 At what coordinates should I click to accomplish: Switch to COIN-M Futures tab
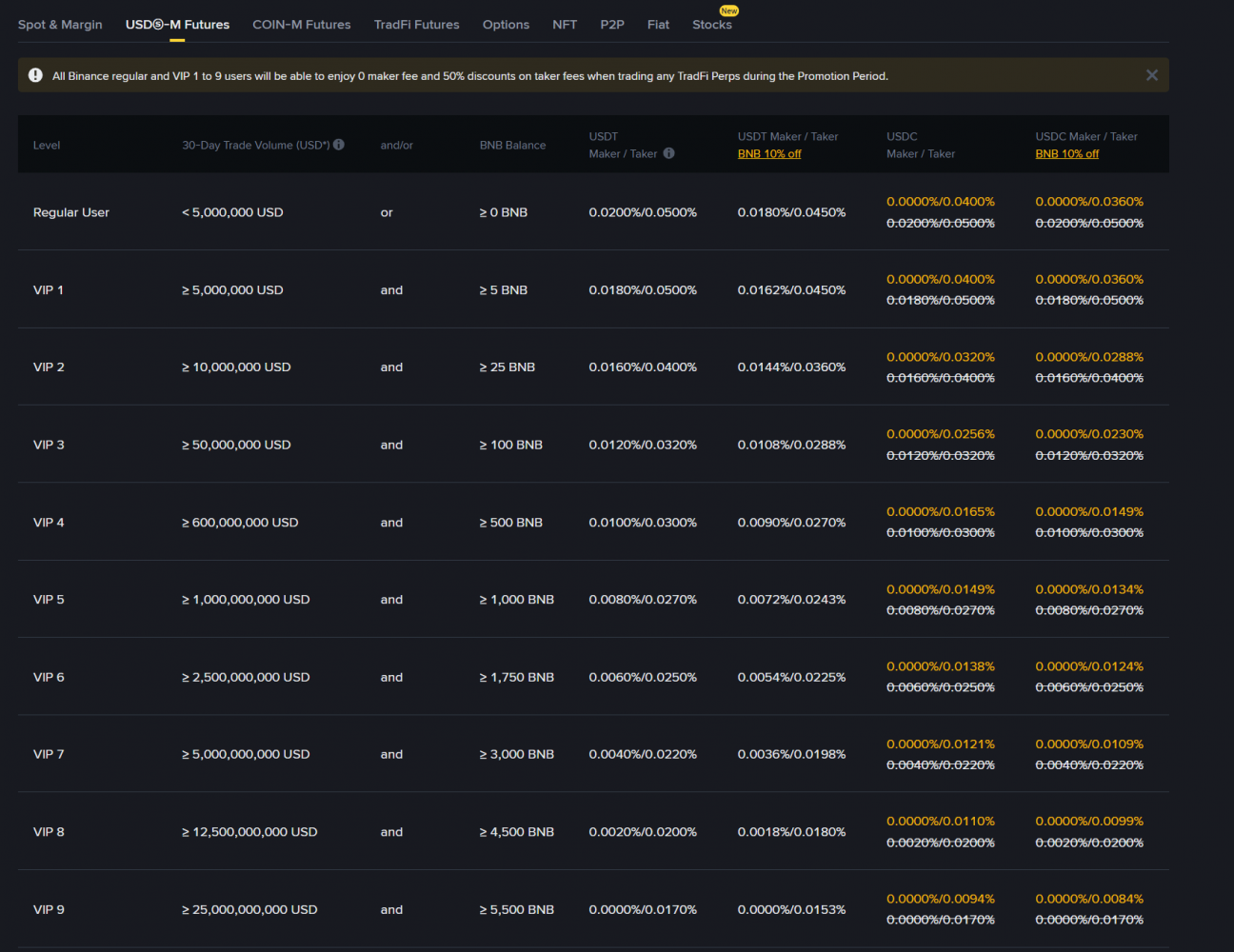(302, 25)
